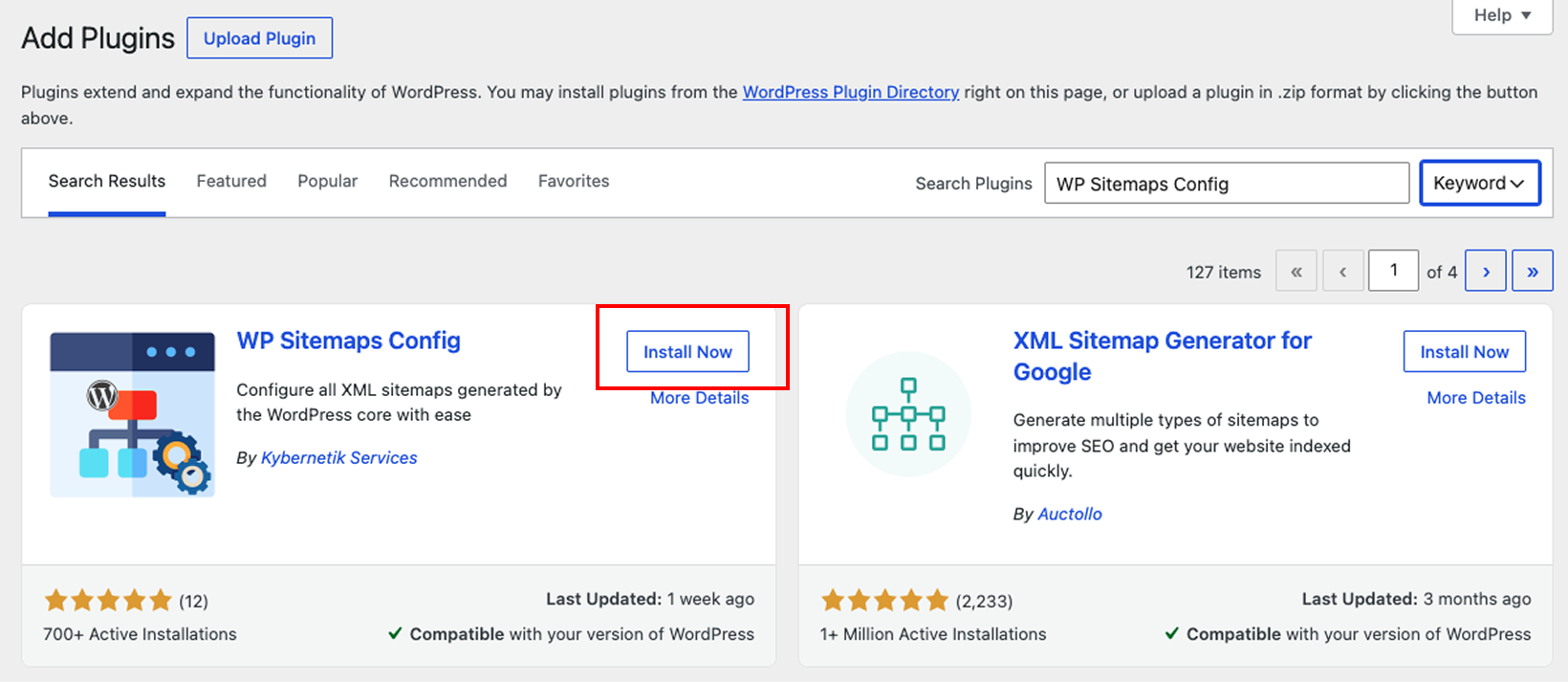This screenshot has height=682, width=1568.
Task: Open the Keyword search type dropdown
Action: click(1480, 183)
